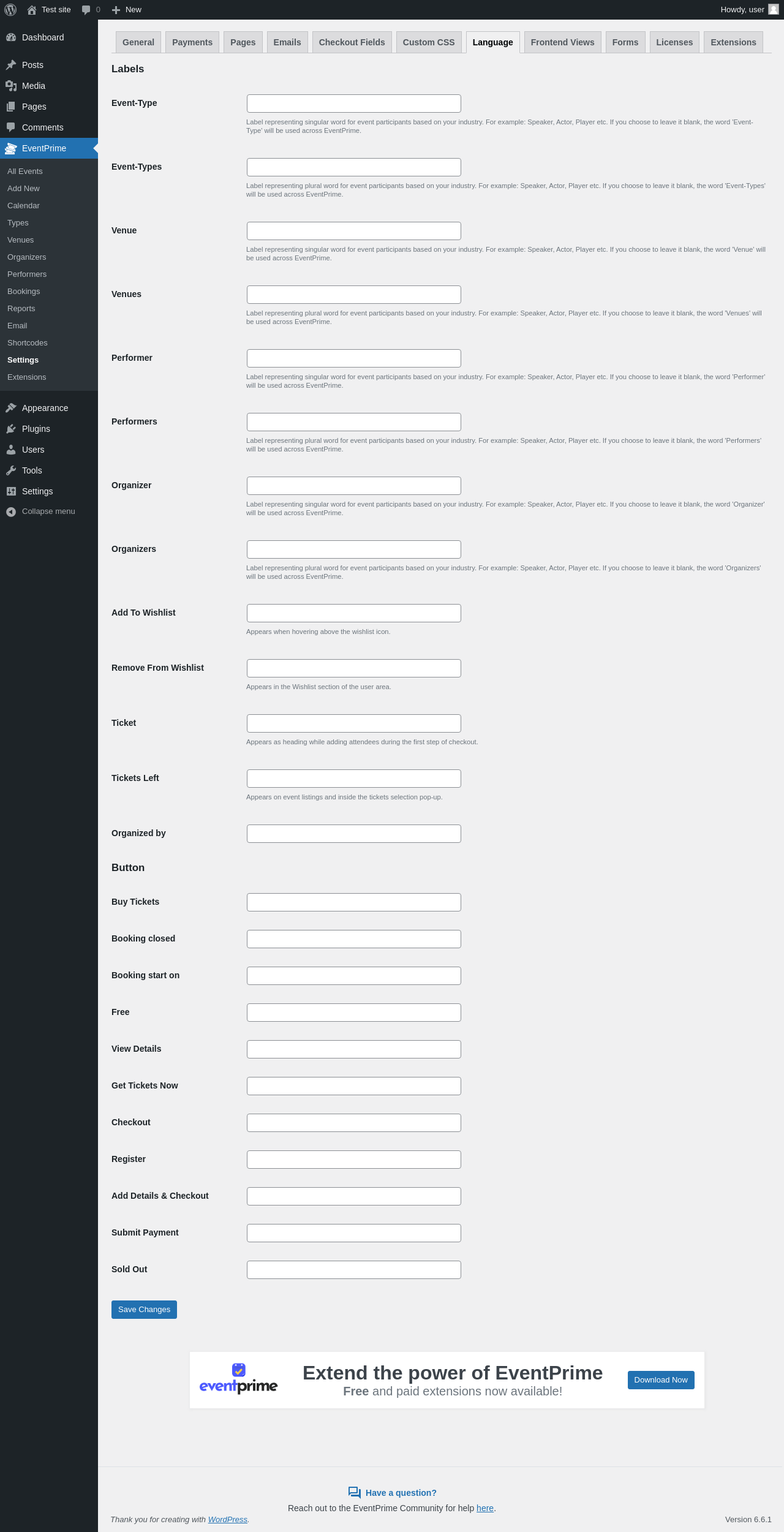Viewport: 784px width, 1532px height.
Task: Click the Users person icon
Action: 11,450
